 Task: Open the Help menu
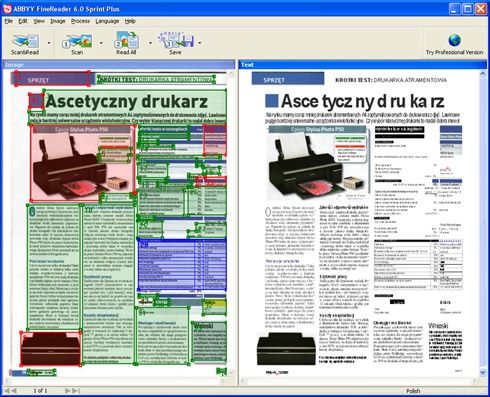coord(130,21)
